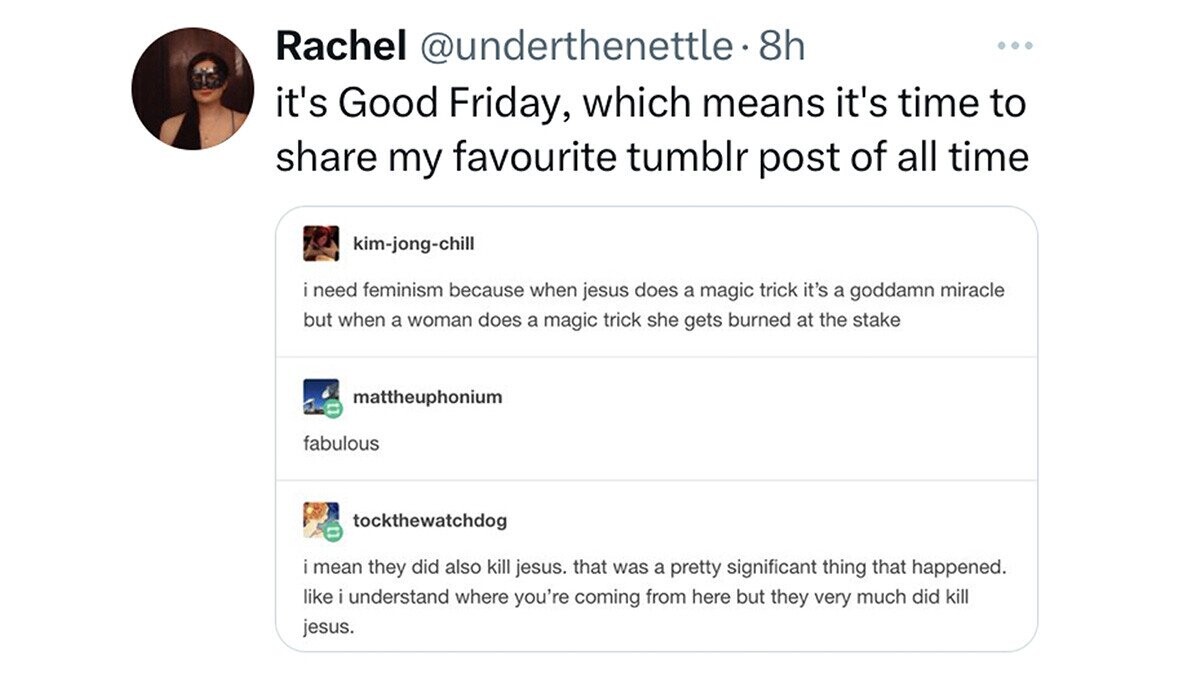Click the 'favourite tumblr post' tweet line

point(652,158)
